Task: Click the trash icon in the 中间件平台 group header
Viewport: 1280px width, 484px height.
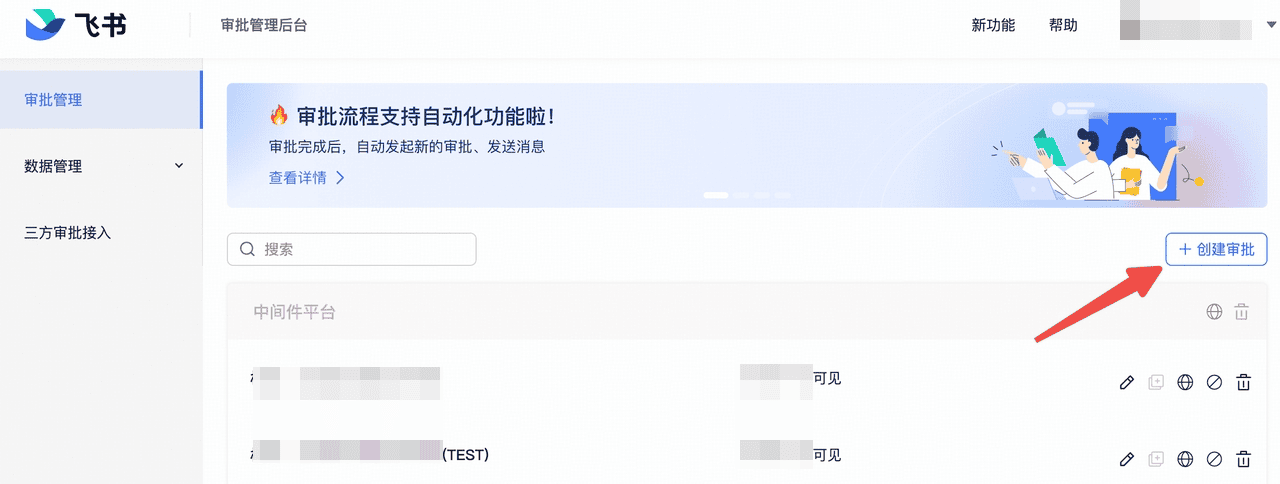Action: (x=1242, y=312)
